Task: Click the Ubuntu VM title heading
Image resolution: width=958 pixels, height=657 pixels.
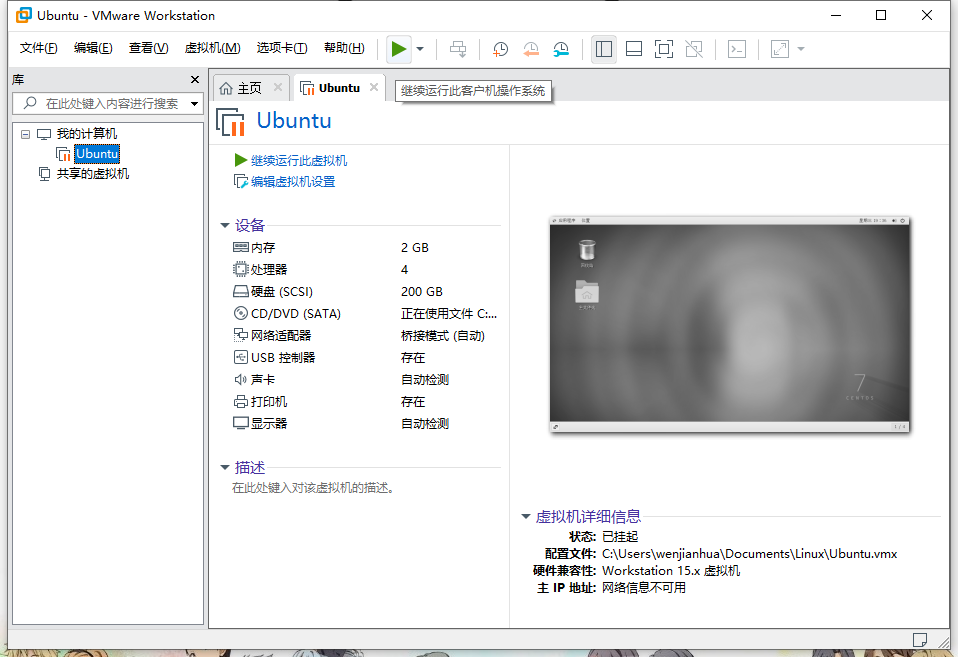Action: pyautogui.click(x=293, y=120)
